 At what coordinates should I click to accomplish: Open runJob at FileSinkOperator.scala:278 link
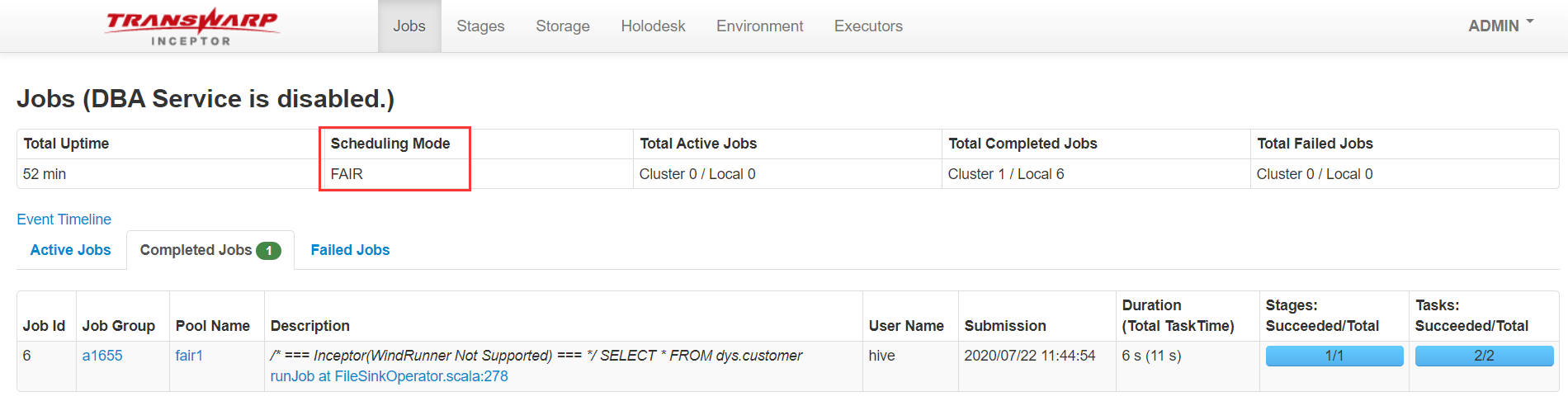point(389,376)
